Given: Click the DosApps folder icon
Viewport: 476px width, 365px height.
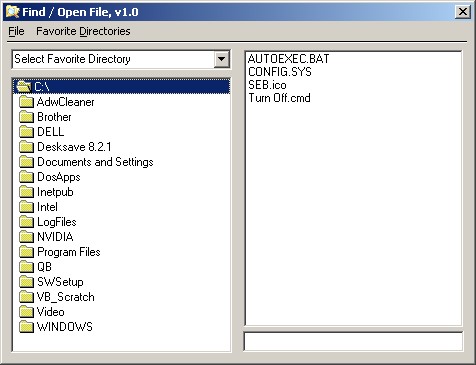Looking at the screenshot, I should pyautogui.click(x=26, y=177).
